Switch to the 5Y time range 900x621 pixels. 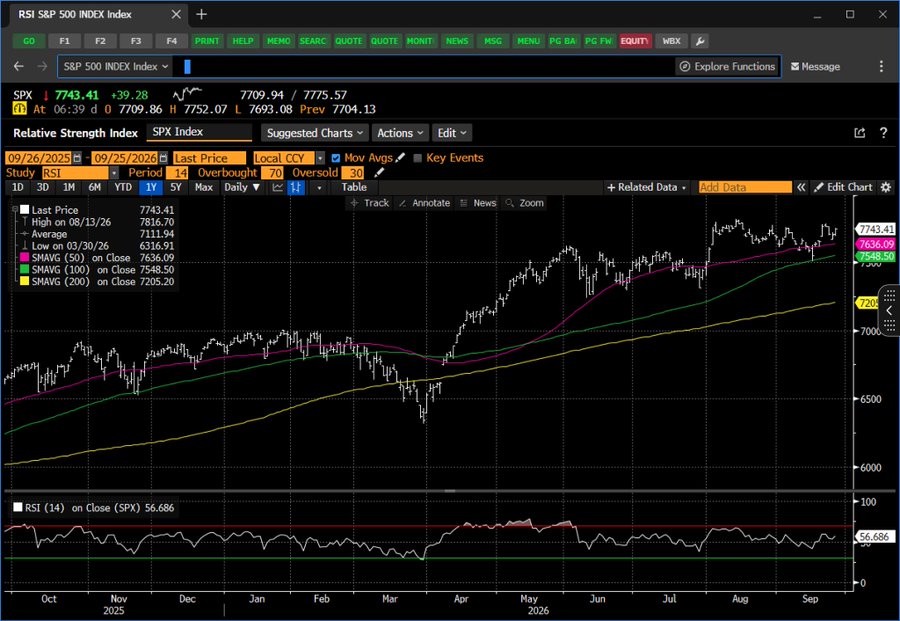tap(176, 187)
